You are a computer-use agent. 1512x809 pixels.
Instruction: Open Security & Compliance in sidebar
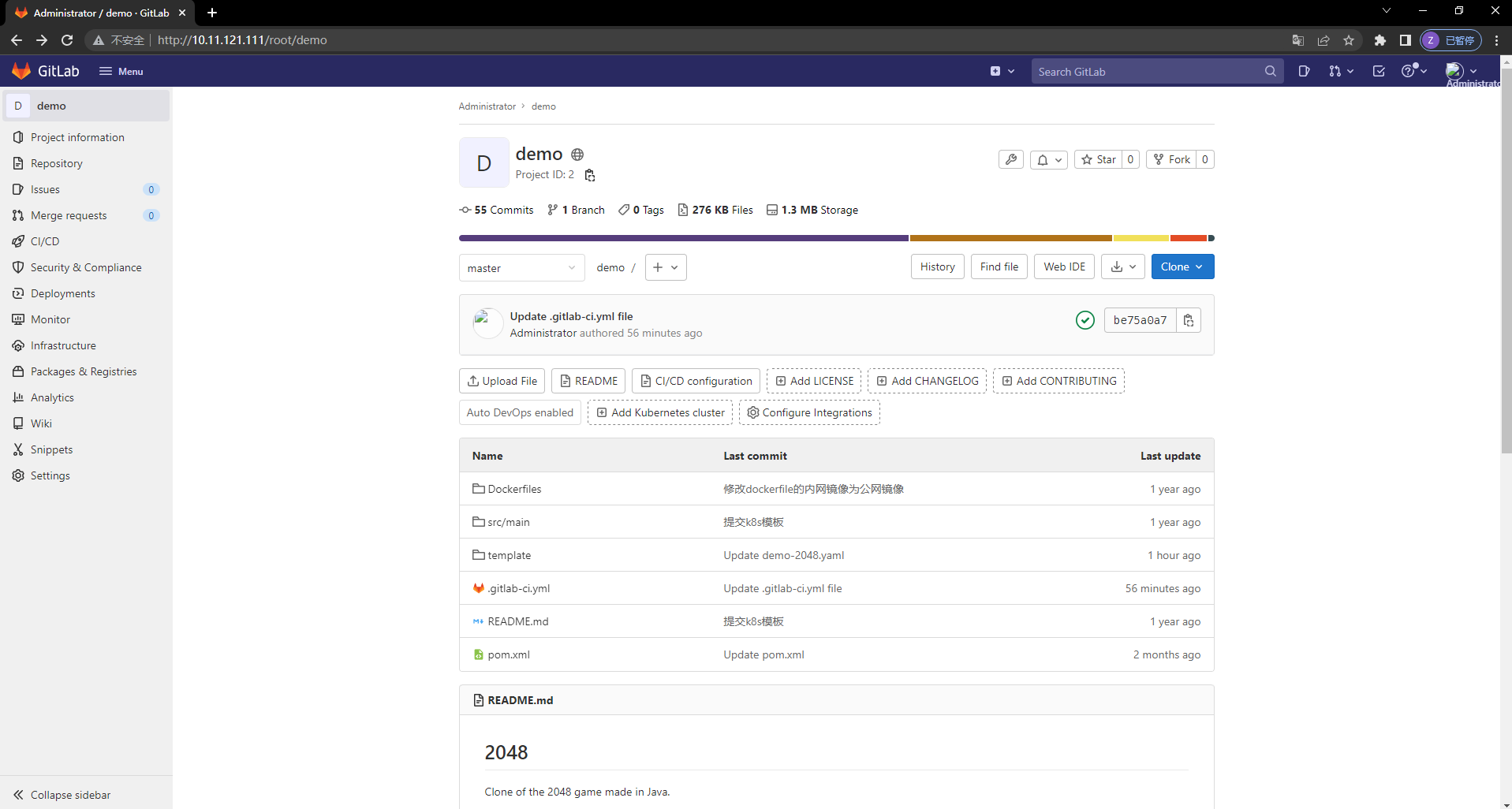click(85, 267)
